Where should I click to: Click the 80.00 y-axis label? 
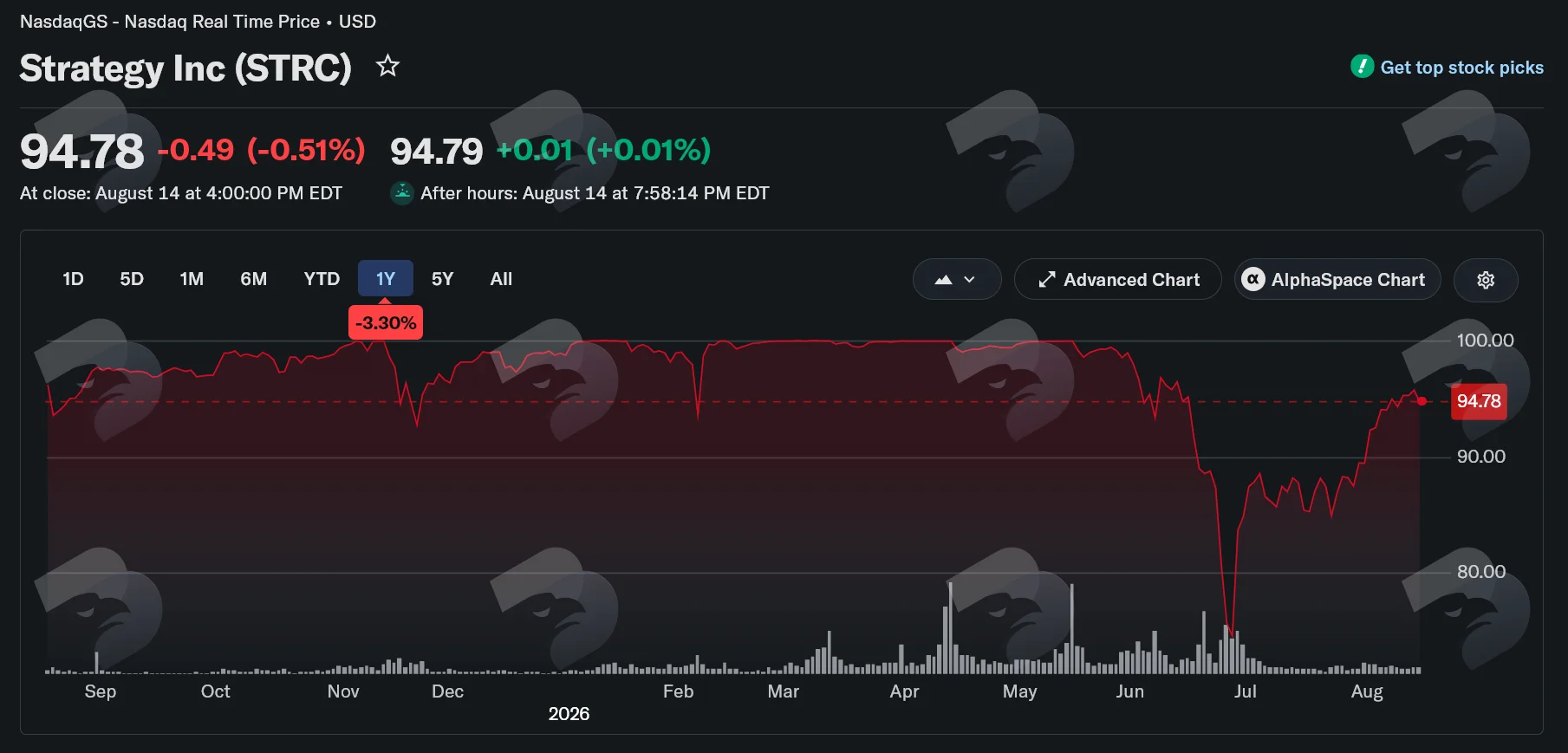tap(1481, 572)
